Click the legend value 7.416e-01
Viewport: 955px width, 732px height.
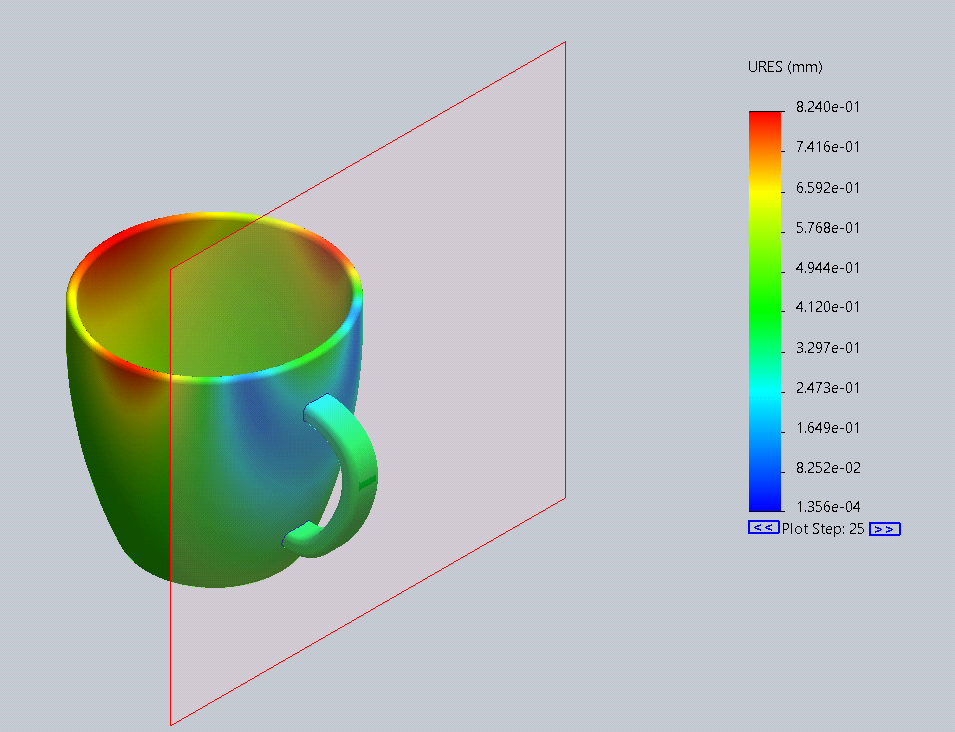point(828,147)
